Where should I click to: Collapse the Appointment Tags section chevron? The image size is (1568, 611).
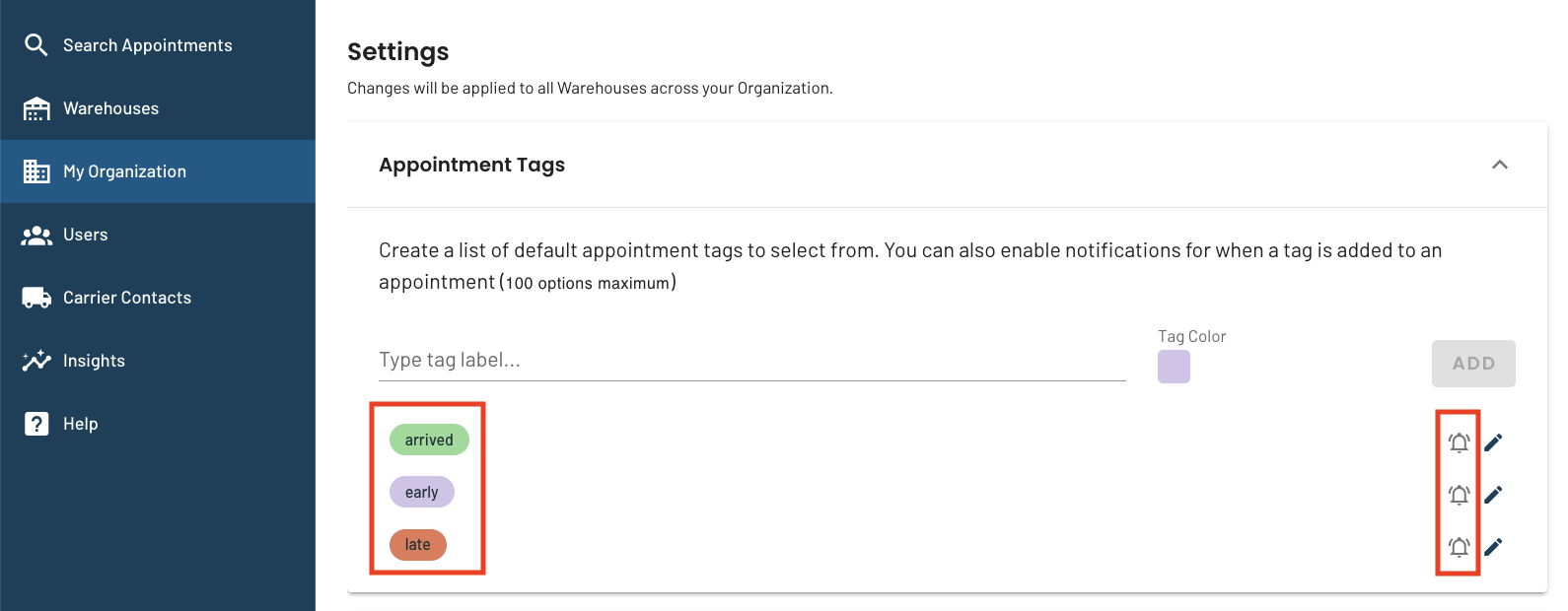tap(1500, 165)
